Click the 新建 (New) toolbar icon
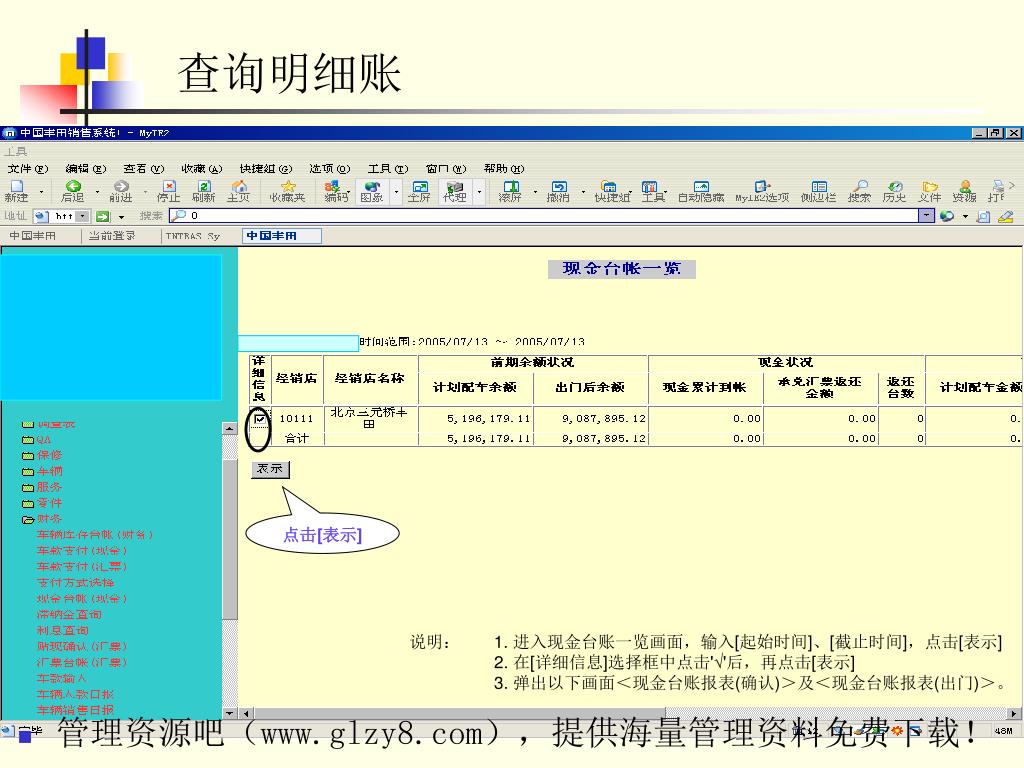Viewport: 1024px width, 768px height. point(16,191)
